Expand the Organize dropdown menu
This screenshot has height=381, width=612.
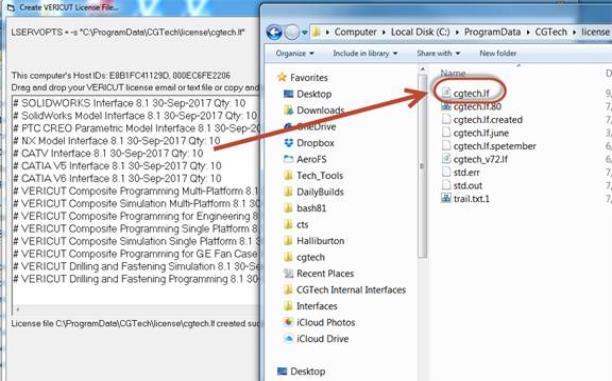point(295,53)
